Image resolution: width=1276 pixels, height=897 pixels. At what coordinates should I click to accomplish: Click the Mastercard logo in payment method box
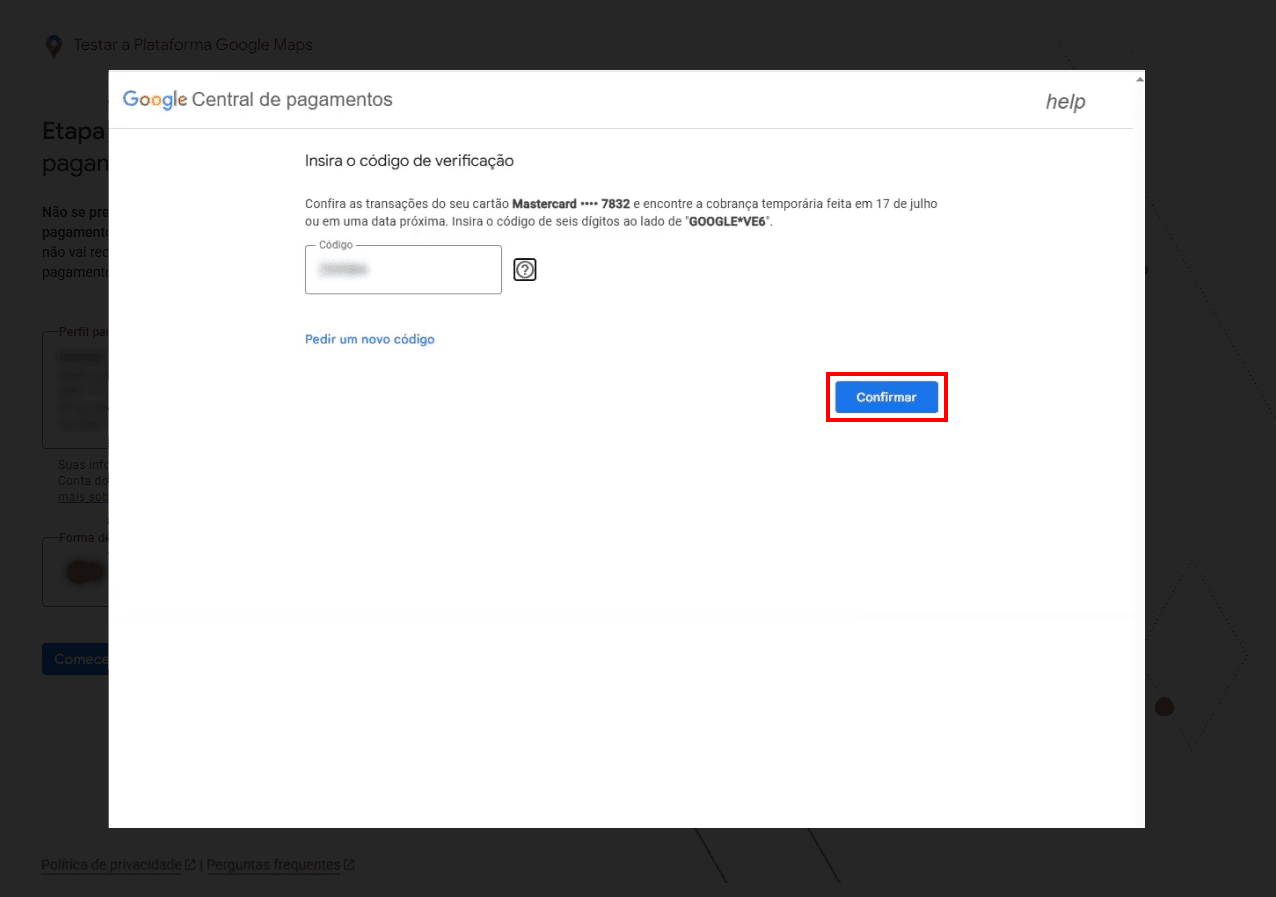(x=84, y=573)
